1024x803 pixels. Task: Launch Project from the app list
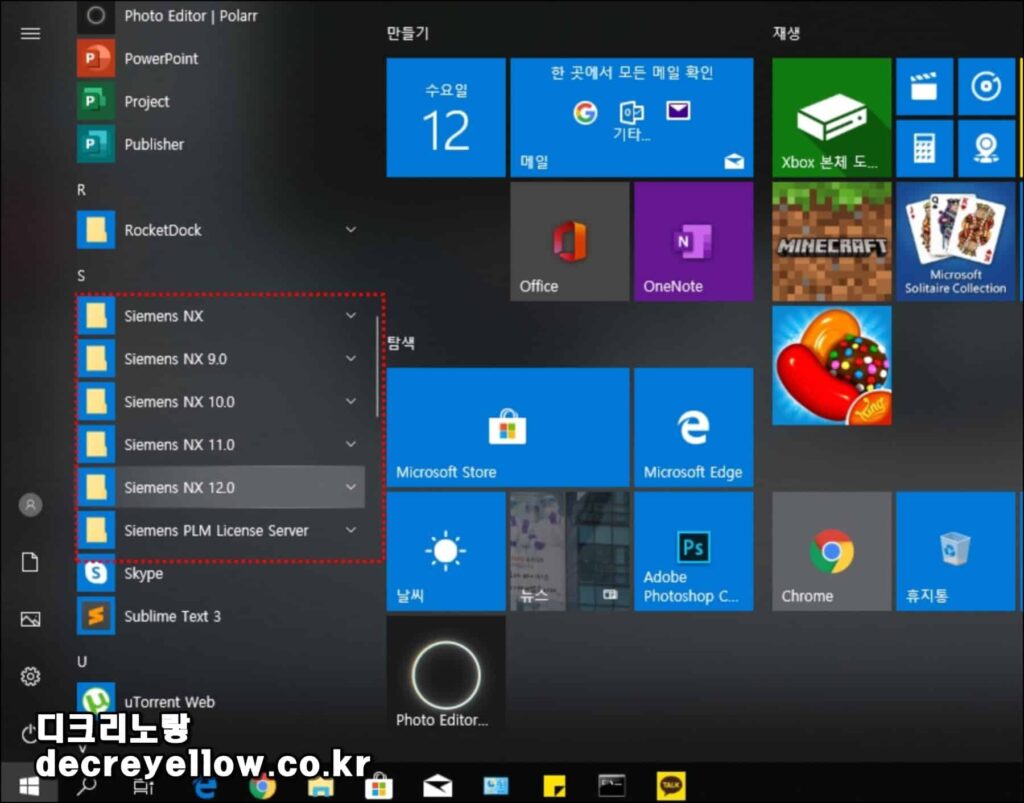pyautogui.click(x=220, y=101)
